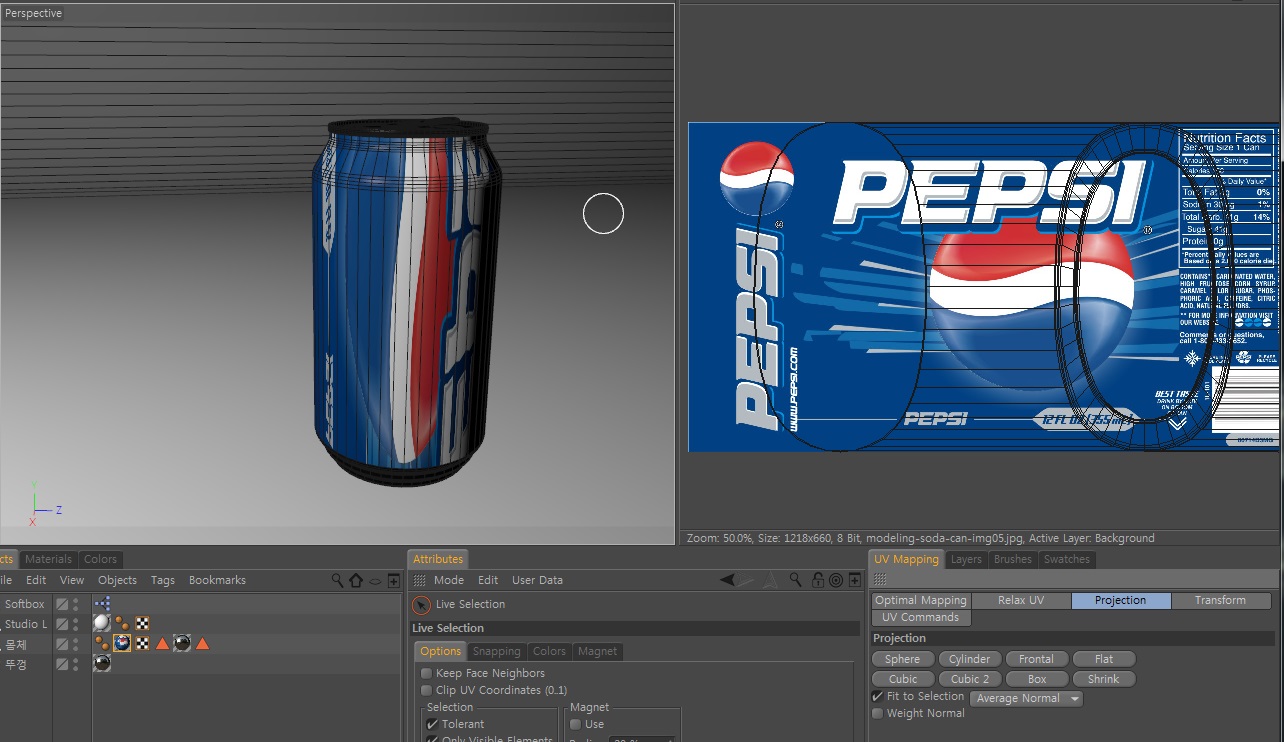Screen dimensions: 1284x742
Task: Switch to the Brushes tab
Action: click(x=1013, y=559)
